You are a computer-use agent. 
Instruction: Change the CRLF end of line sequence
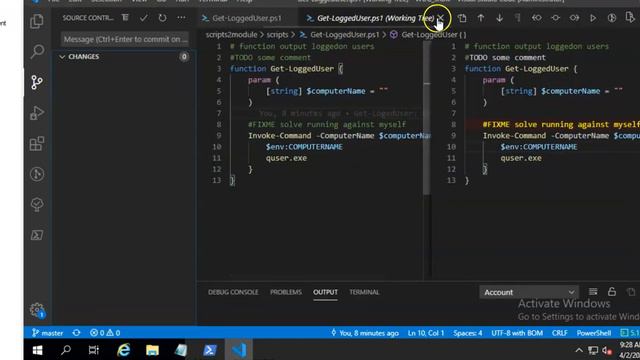pyautogui.click(x=560, y=333)
